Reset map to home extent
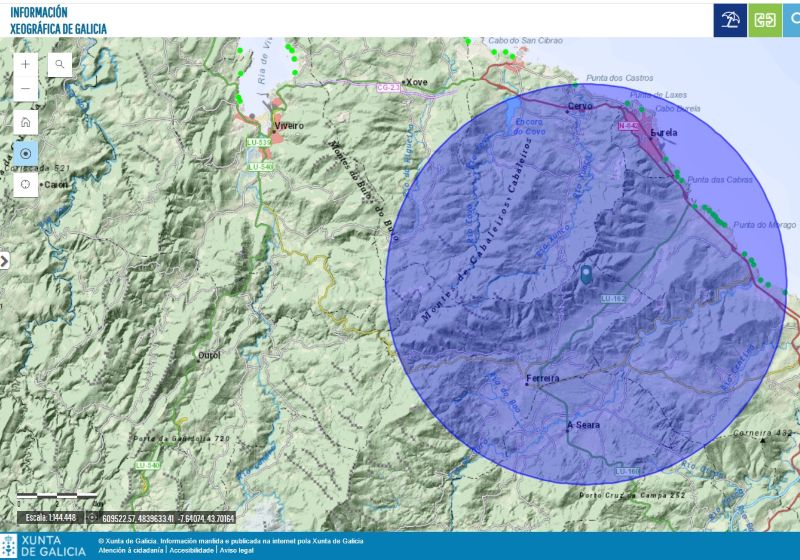 tap(25, 122)
